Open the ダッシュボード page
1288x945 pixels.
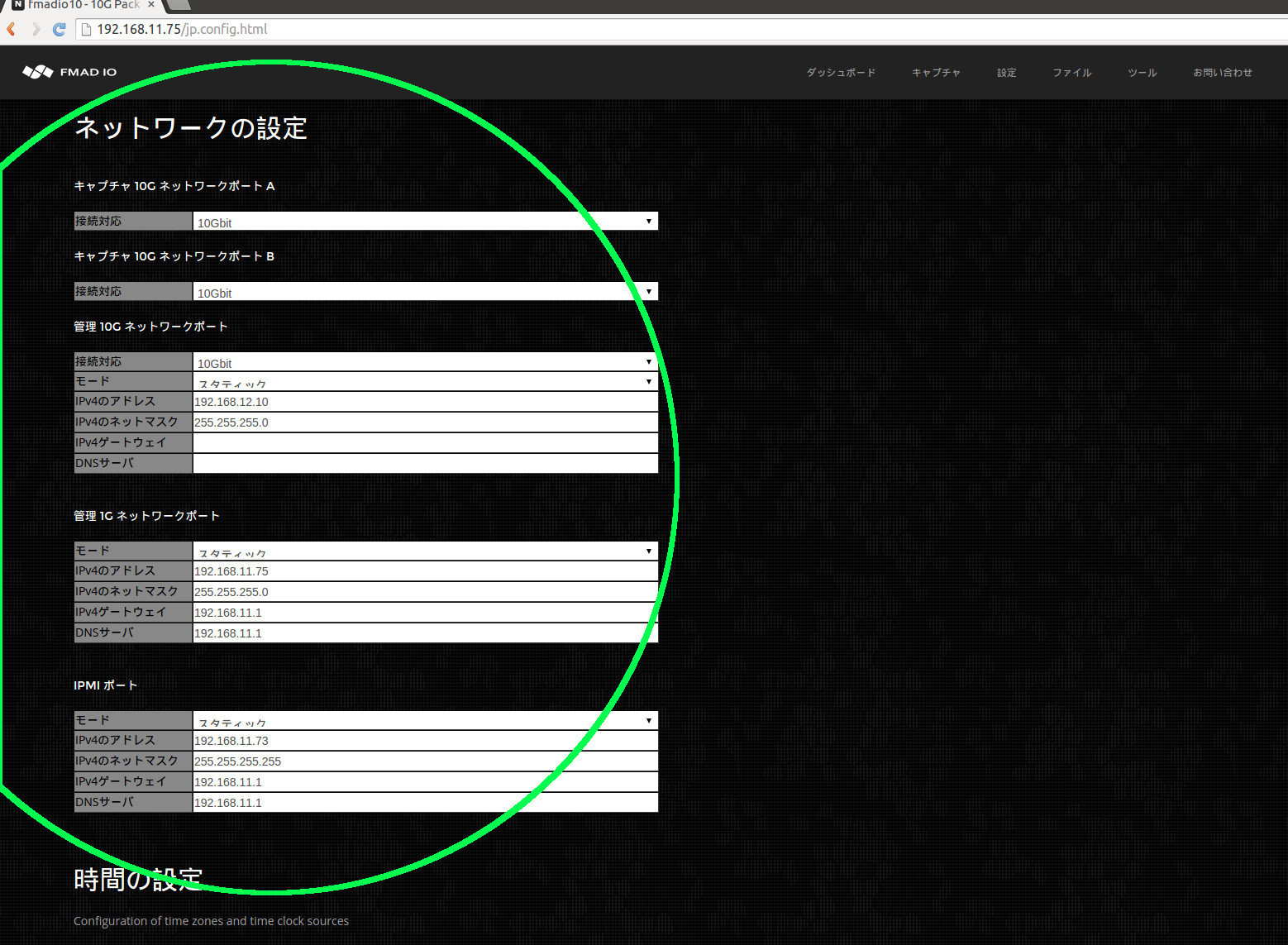(x=841, y=73)
